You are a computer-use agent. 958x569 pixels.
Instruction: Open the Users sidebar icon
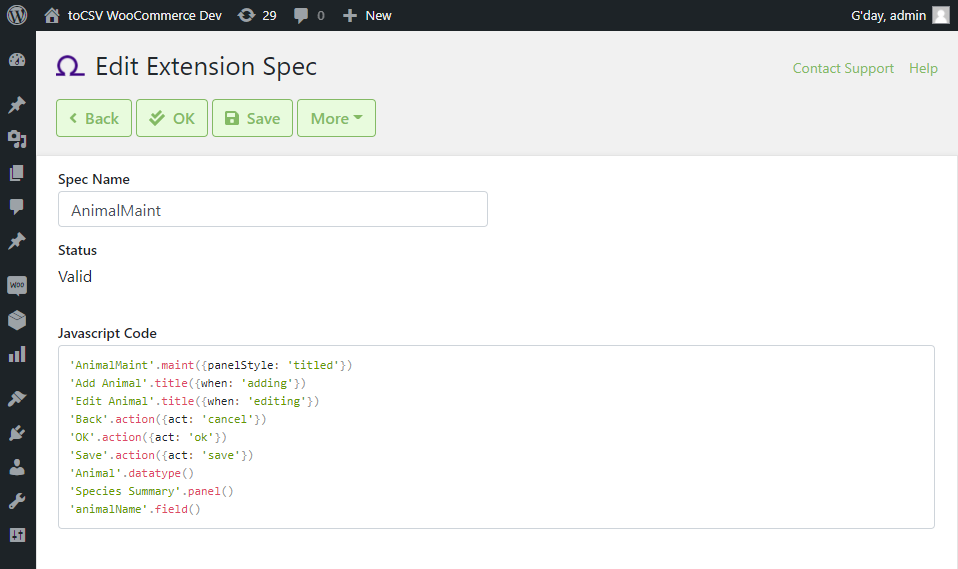coord(17,468)
